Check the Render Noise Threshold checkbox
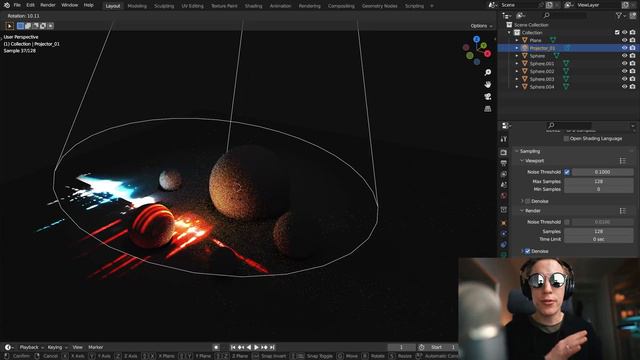 pos(567,222)
